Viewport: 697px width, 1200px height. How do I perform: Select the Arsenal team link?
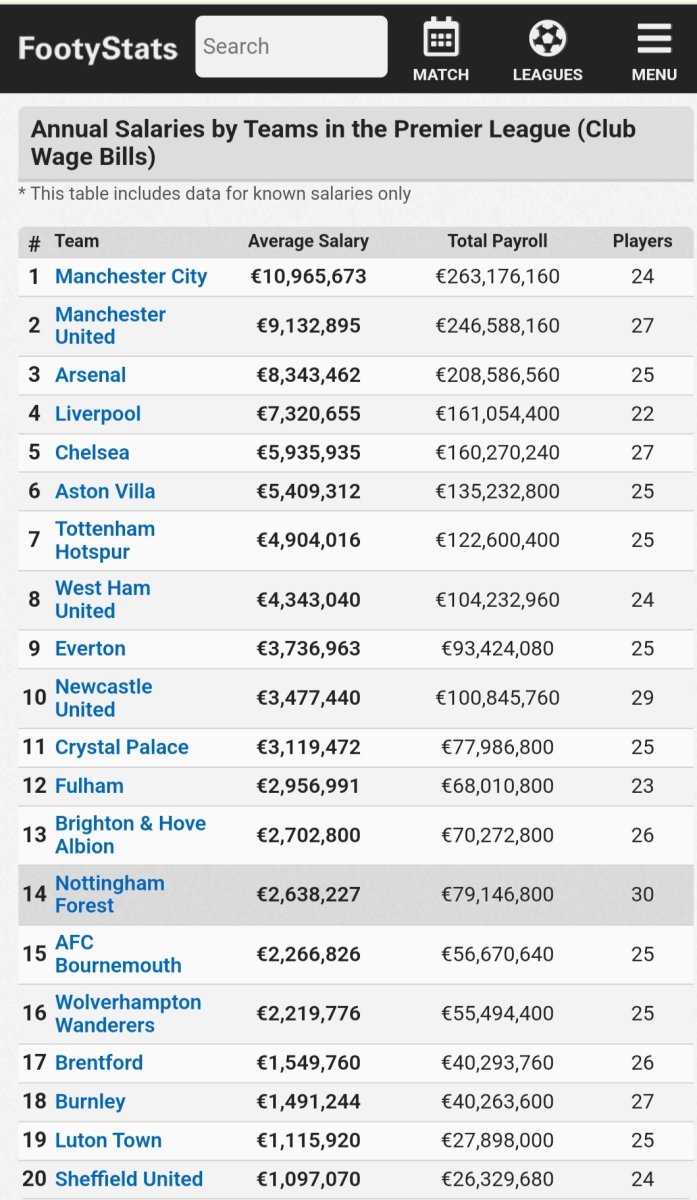click(x=90, y=375)
